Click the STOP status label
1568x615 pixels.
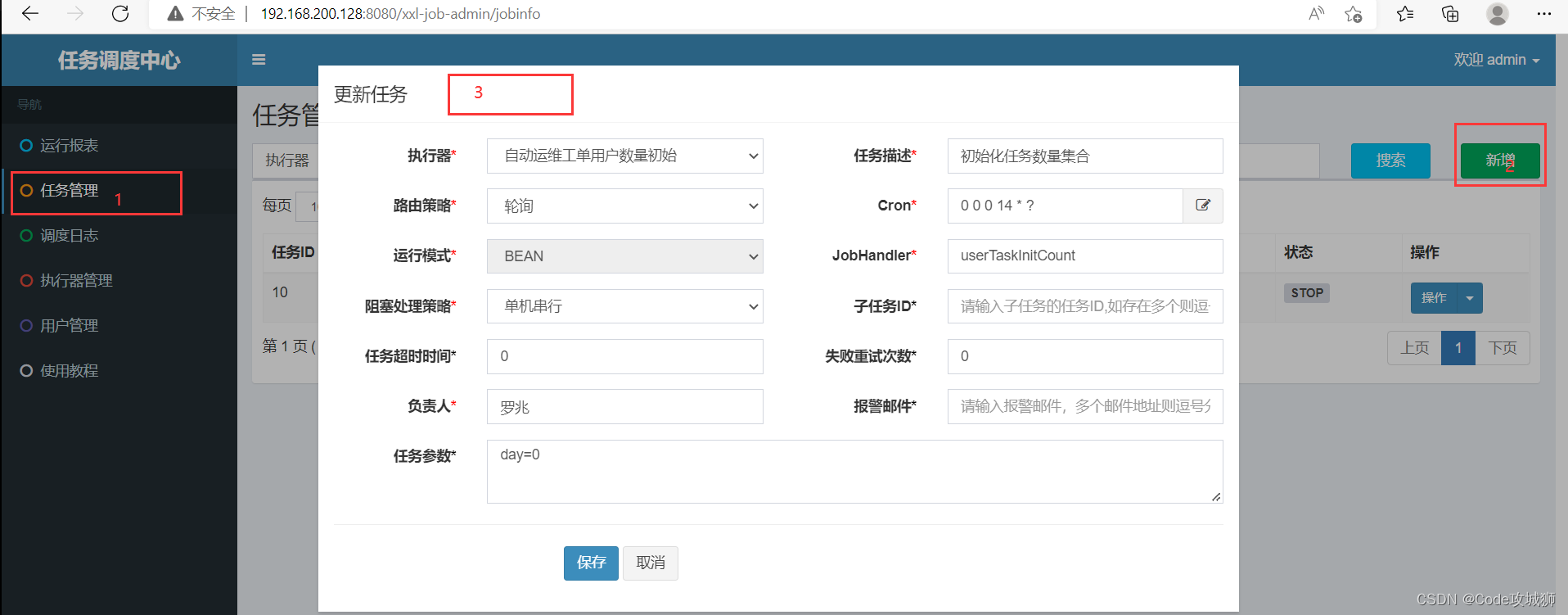click(x=1307, y=293)
